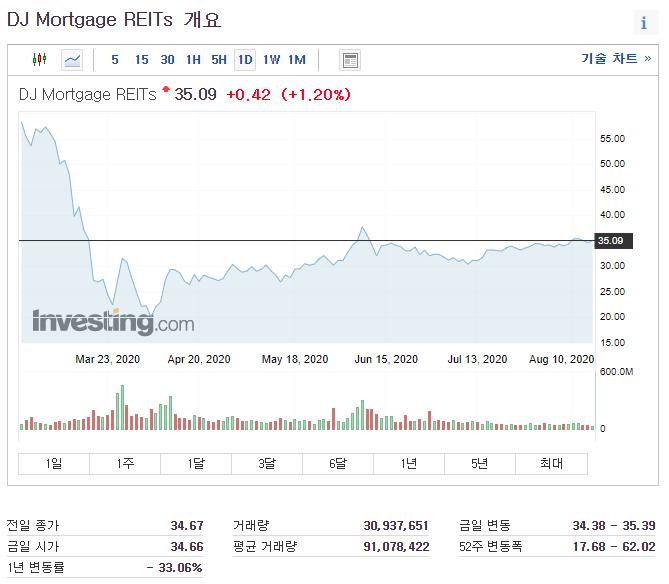
Task: Click the info icon at top right
Action: (644, 22)
